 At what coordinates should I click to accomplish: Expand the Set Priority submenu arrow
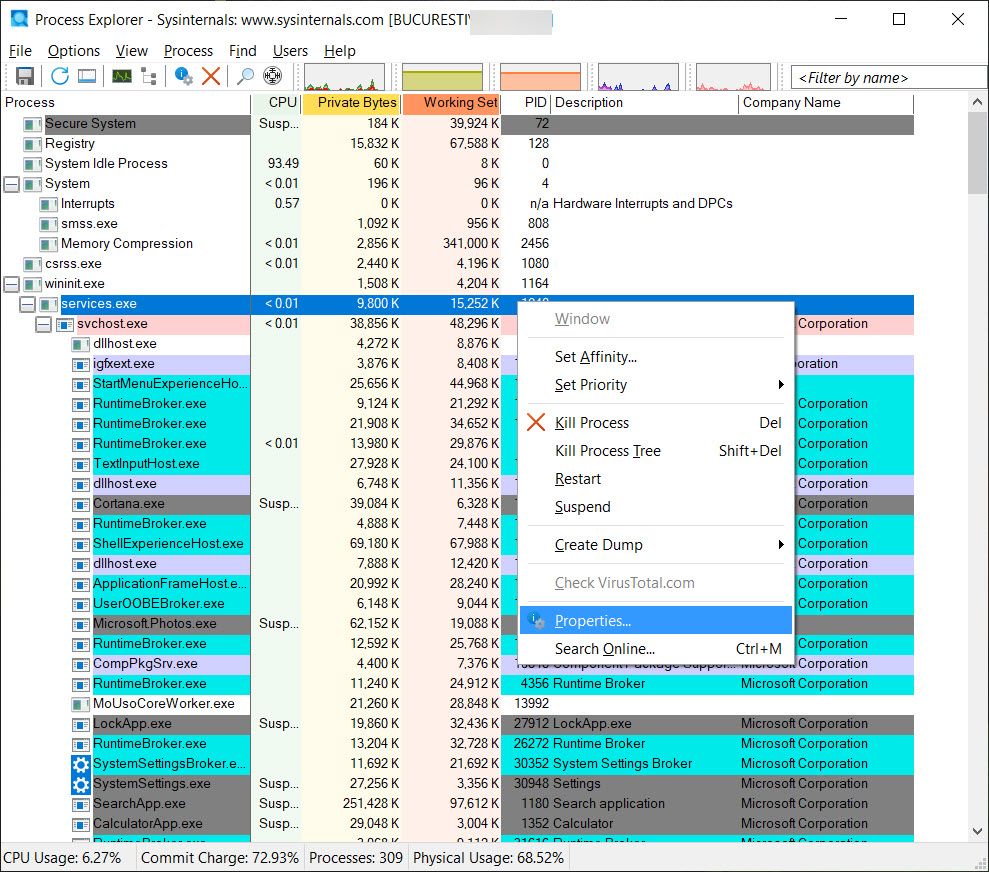tap(781, 385)
